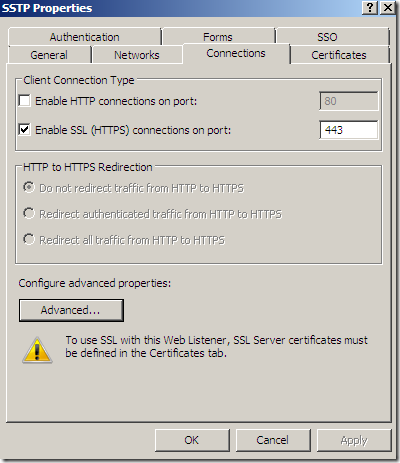Close the SSTP Properties dialog
The height and width of the screenshot is (463, 400).
[x=388, y=8]
